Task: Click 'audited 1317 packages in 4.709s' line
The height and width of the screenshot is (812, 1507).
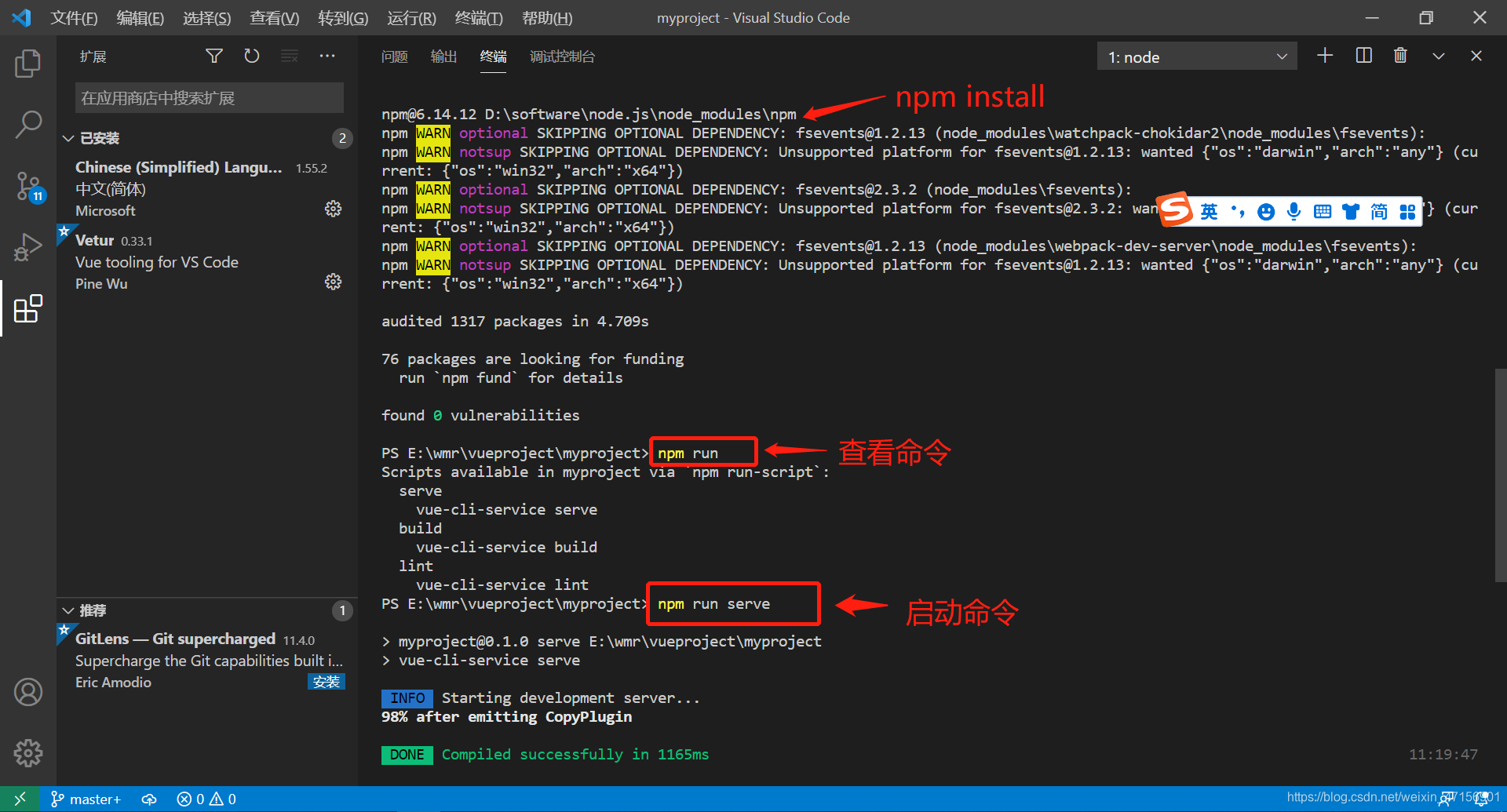Action: pos(515,321)
